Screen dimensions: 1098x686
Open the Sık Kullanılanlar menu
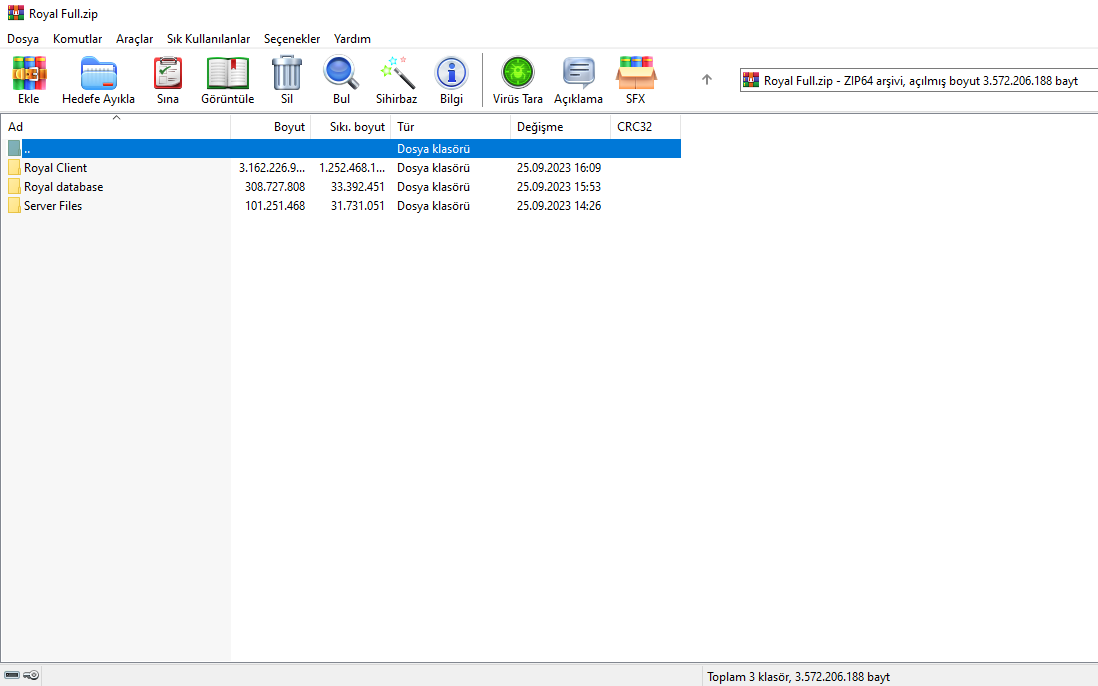point(209,38)
